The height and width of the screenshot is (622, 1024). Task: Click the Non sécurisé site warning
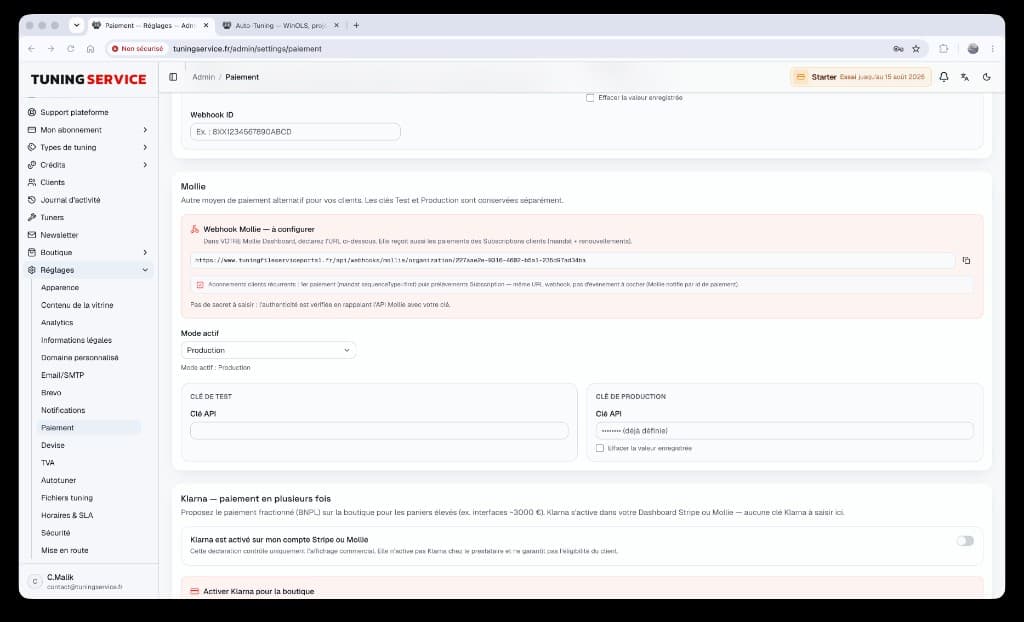(x=136, y=49)
